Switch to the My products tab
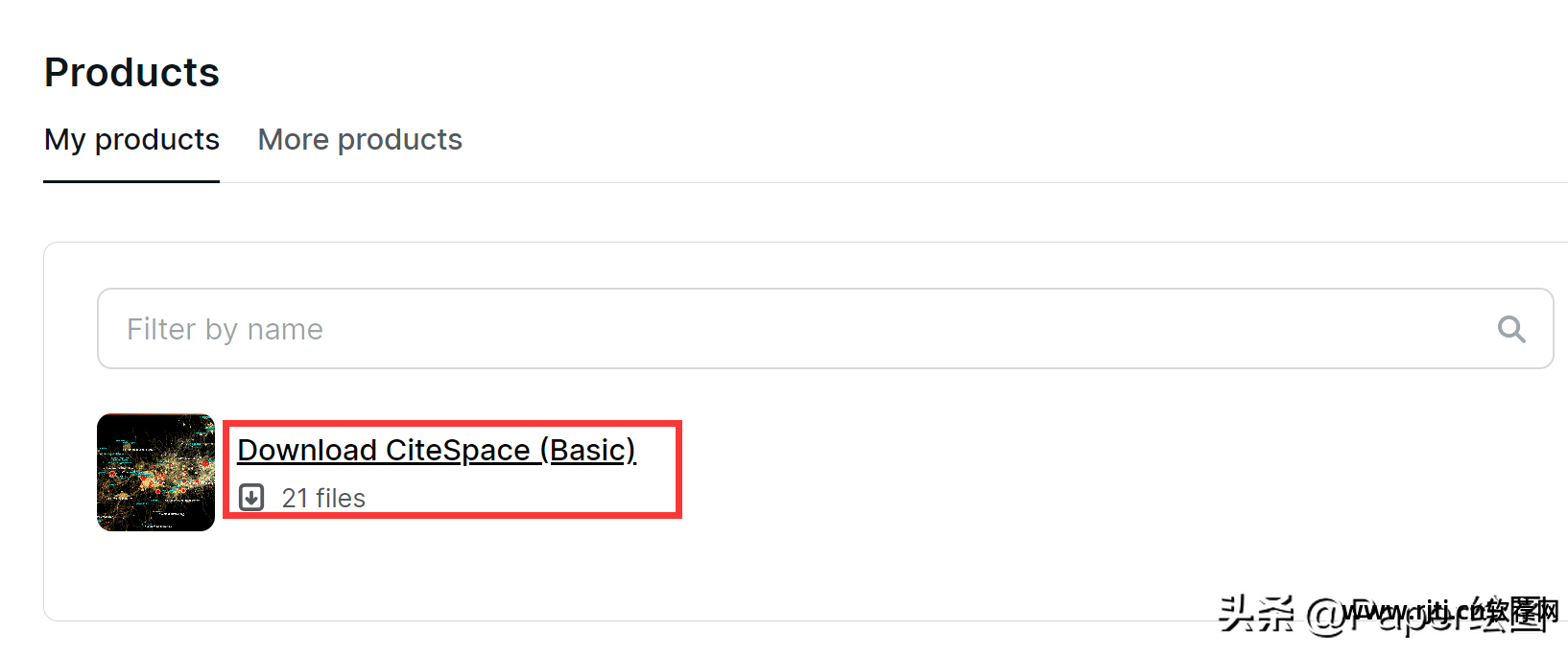The width and height of the screenshot is (1568, 655). pos(131,140)
